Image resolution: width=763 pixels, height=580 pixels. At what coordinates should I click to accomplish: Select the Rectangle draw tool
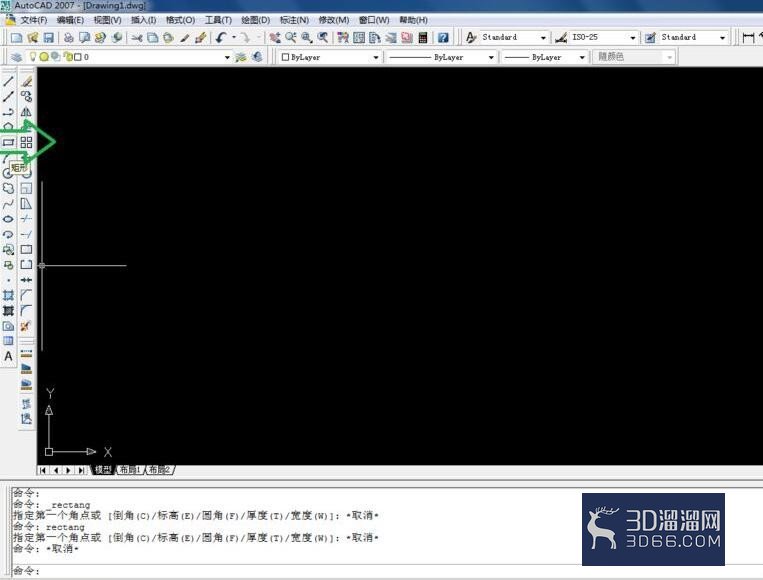[x=8, y=142]
